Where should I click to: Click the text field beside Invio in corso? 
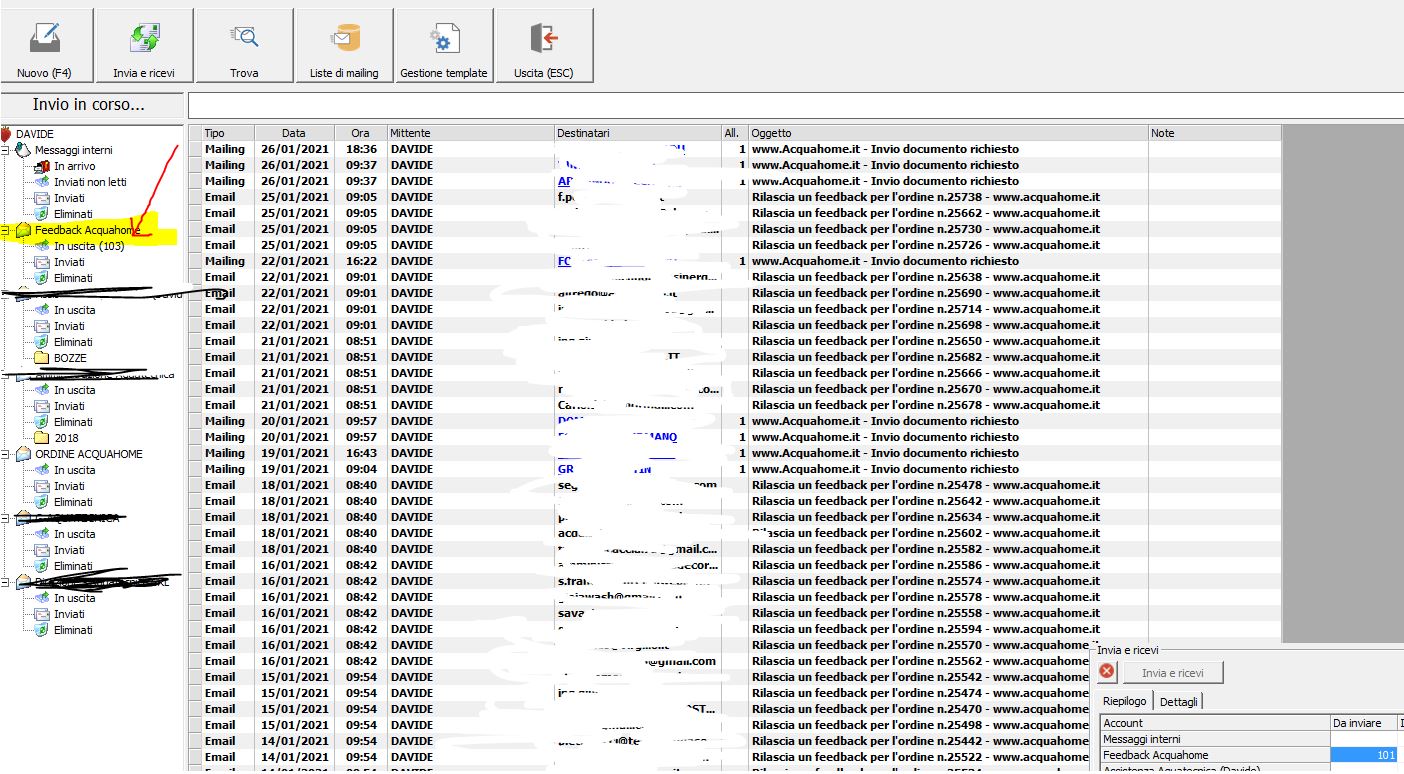pyautogui.click(x=795, y=105)
